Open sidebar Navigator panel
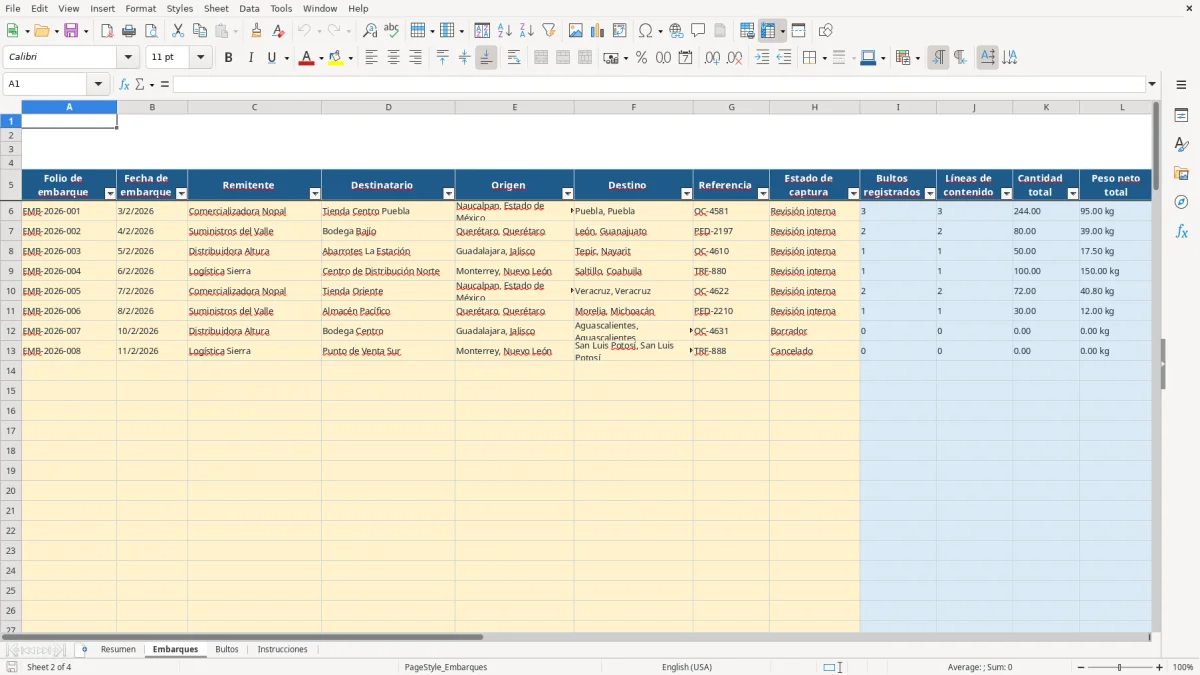The width and height of the screenshot is (1200, 675). tap(1181, 202)
